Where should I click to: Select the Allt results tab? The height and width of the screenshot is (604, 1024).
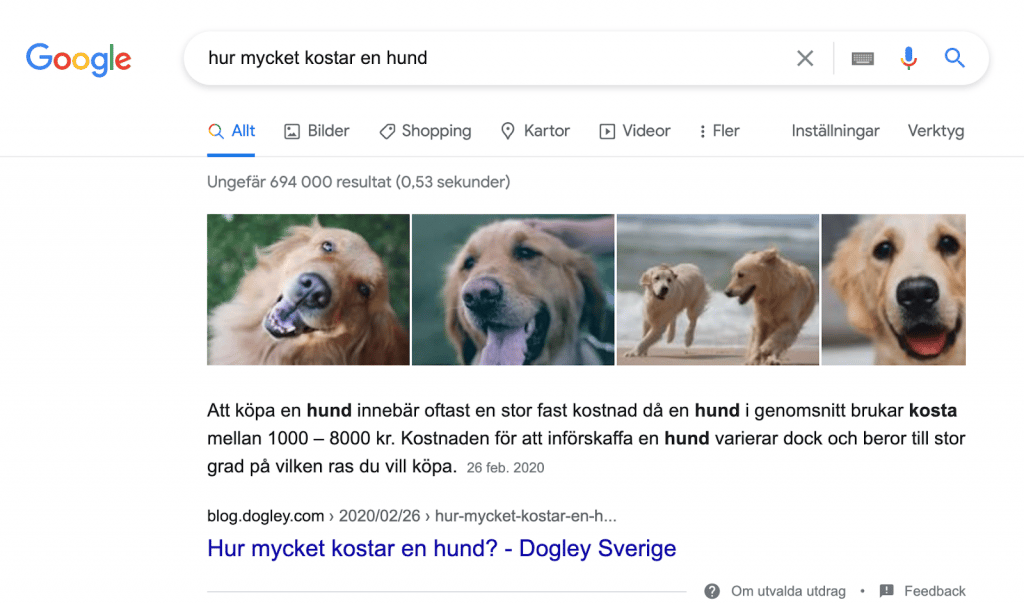coord(231,131)
